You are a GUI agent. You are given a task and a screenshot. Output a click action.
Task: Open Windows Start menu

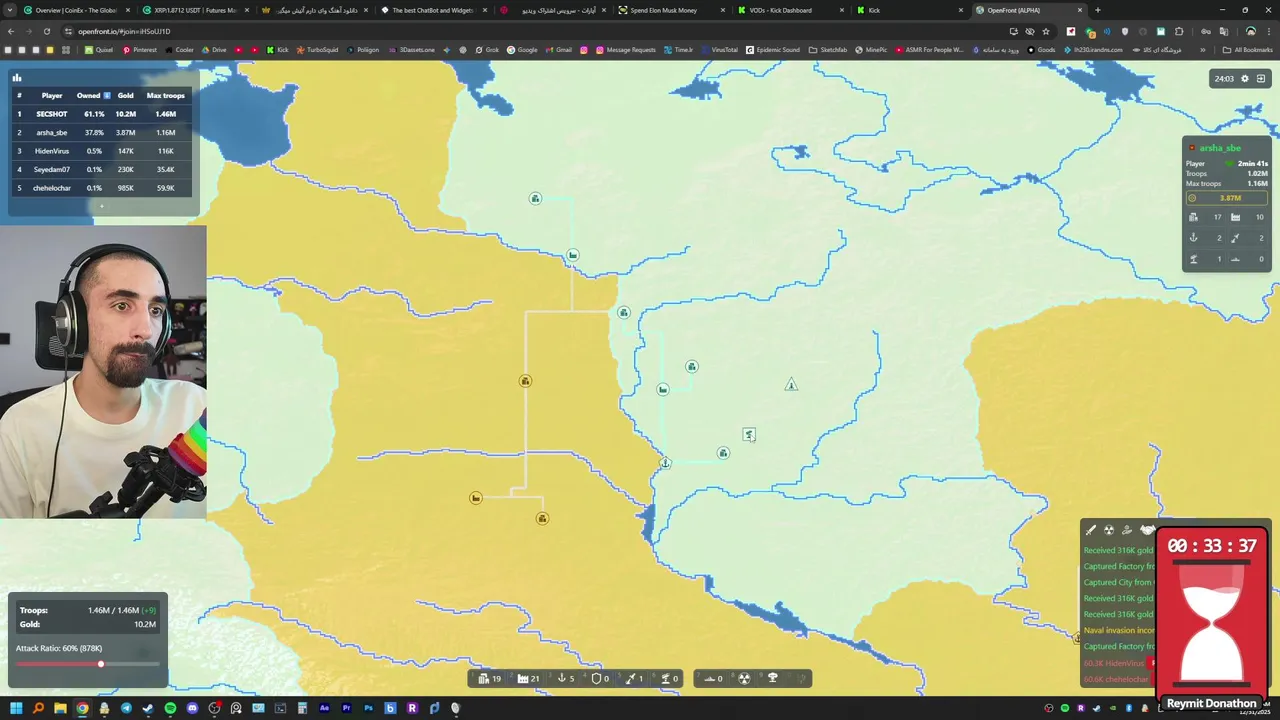pos(16,708)
